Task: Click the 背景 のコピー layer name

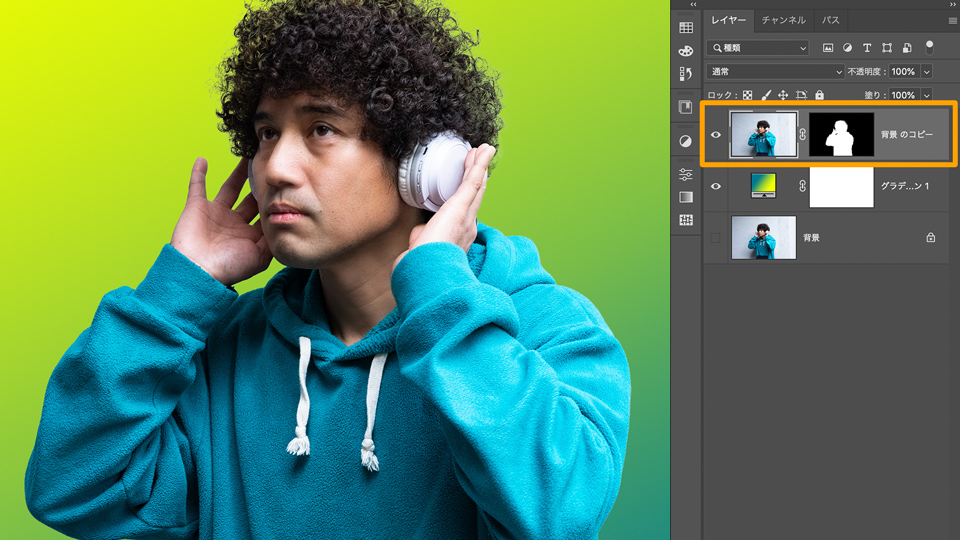Action: [x=907, y=135]
